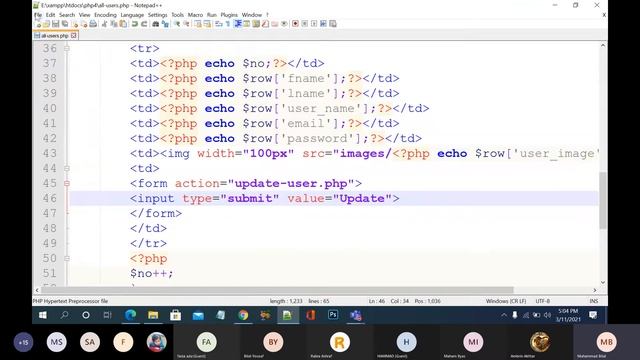The height and width of the screenshot is (360, 640).
Task: Open the Macro menu
Action: click(x=195, y=15)
